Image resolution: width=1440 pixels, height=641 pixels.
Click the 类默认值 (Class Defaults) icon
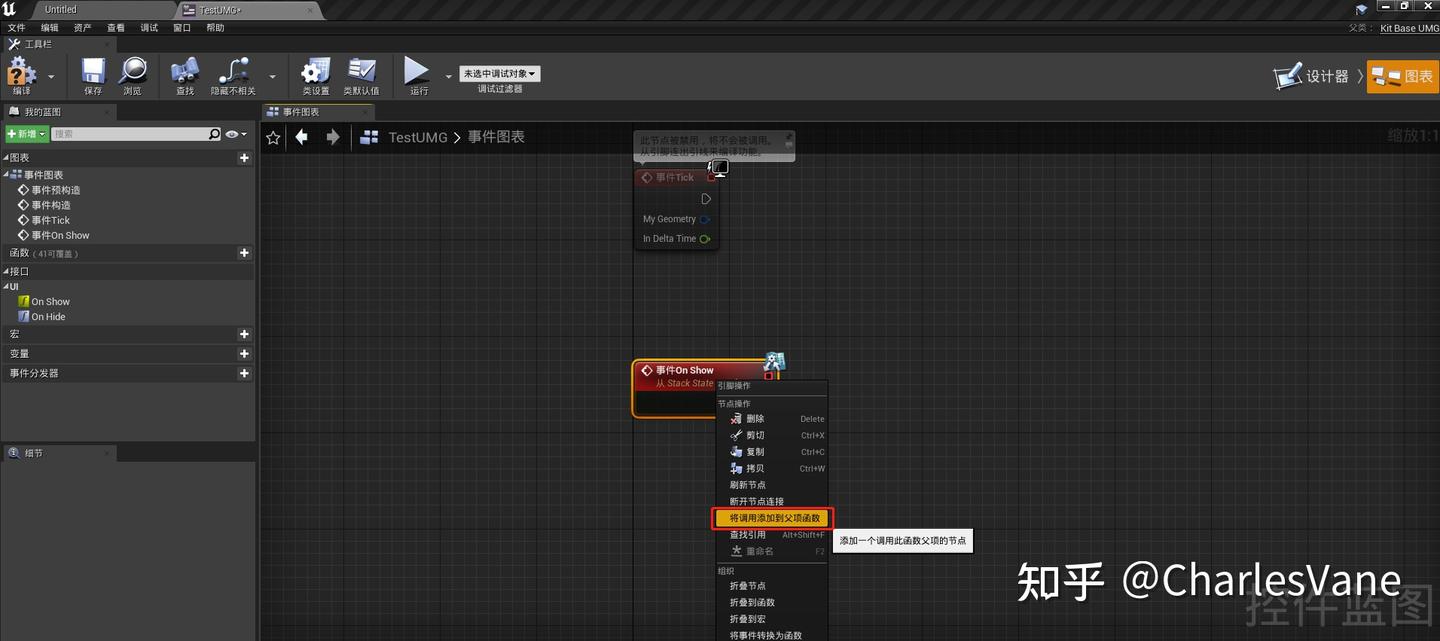click(x=362, y=73)
